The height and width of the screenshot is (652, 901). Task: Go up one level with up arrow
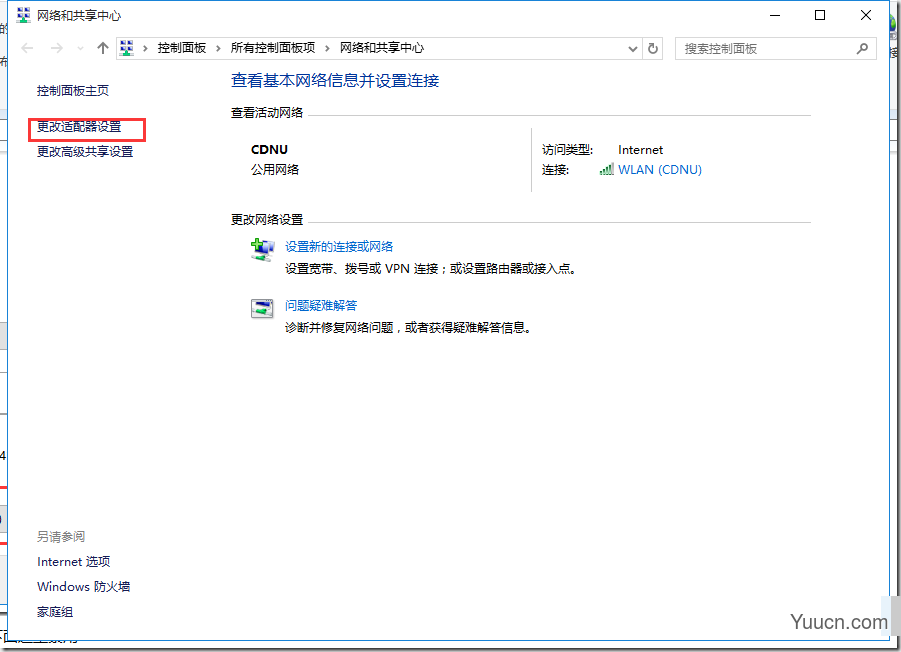pyautogui.click(x=103, y=48)
